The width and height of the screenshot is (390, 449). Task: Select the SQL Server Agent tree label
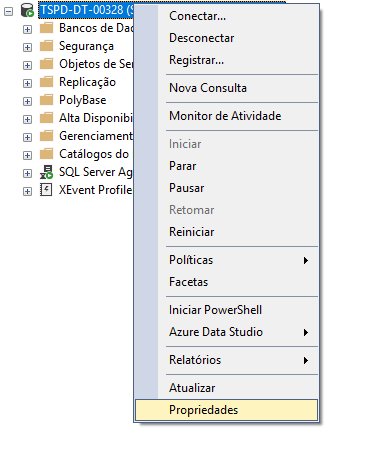click(96, 172)
